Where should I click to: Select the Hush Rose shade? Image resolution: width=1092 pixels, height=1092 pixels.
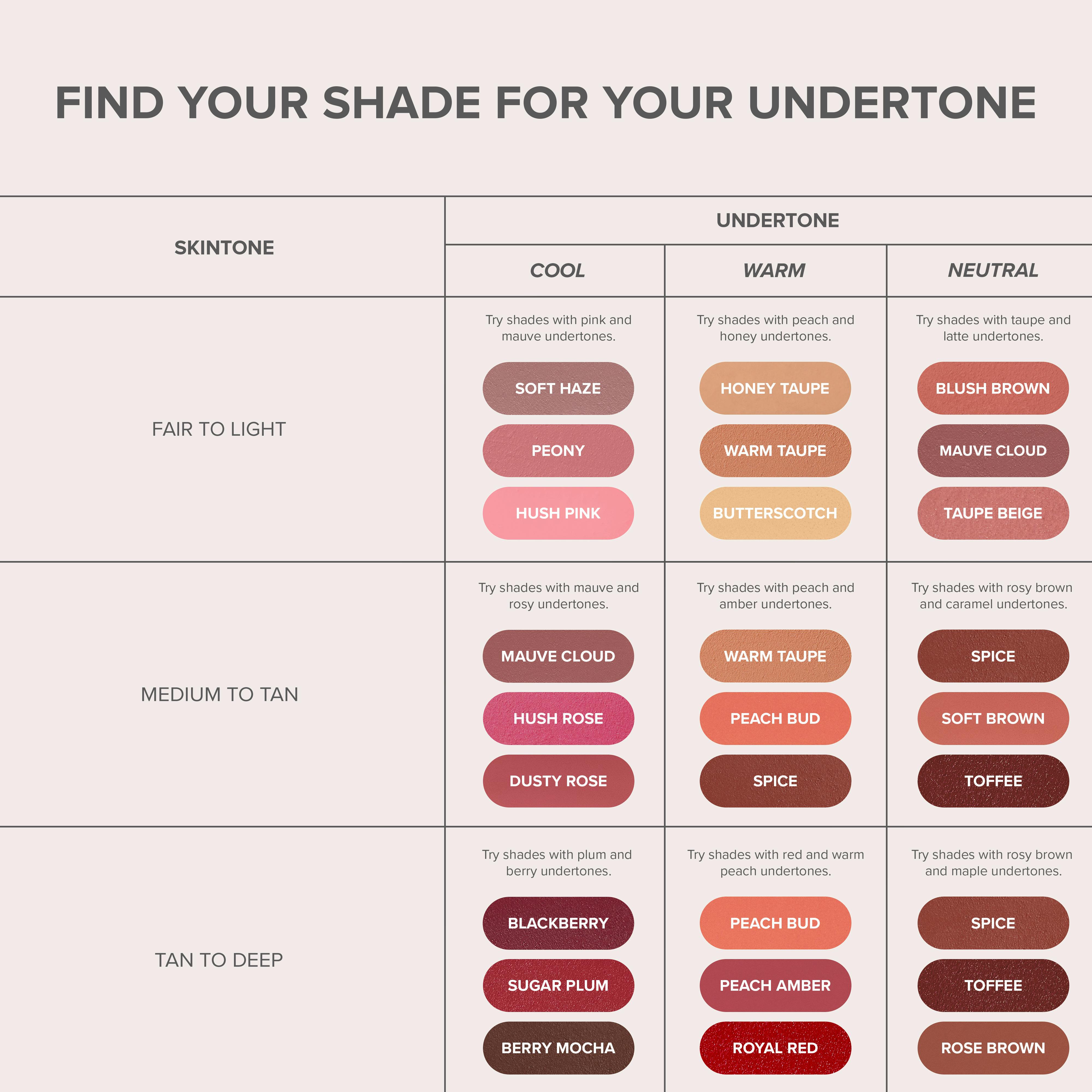pos(558,718)
